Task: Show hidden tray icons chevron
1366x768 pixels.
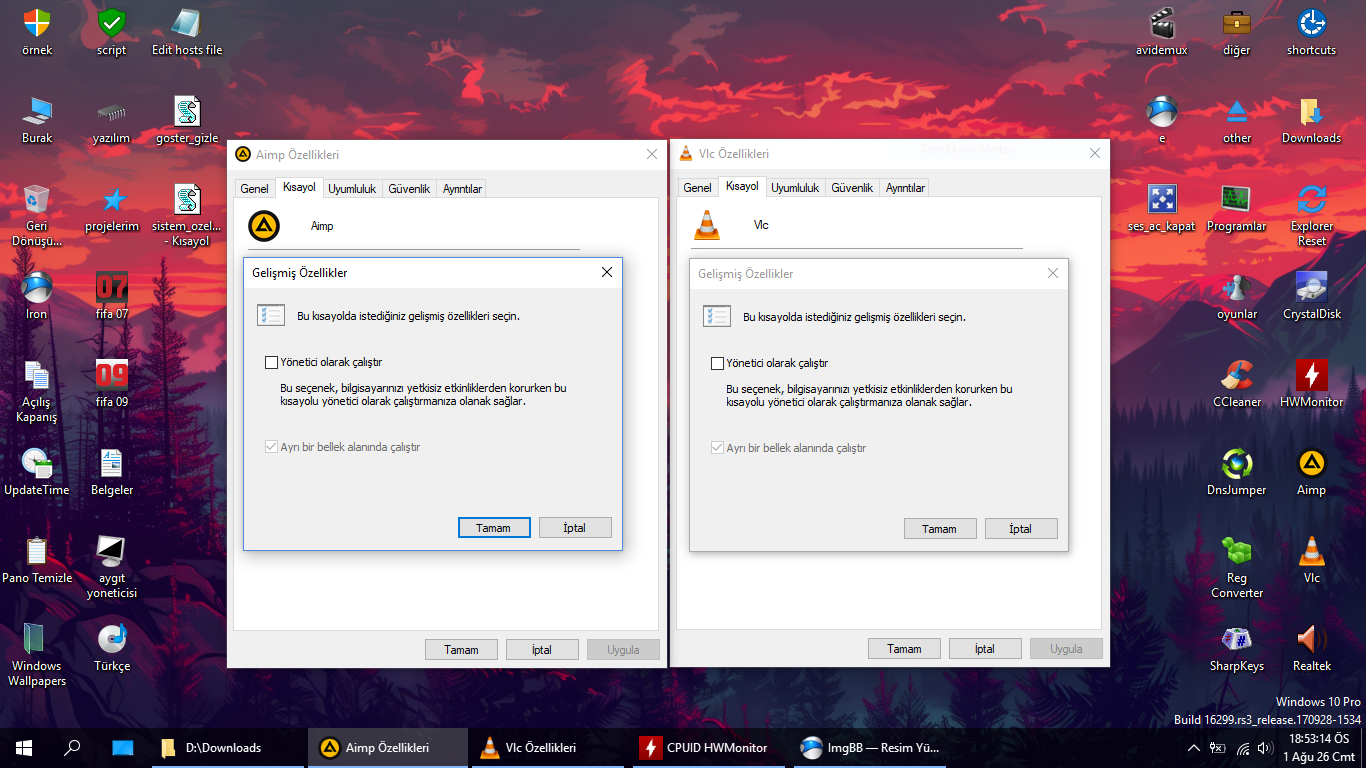Action: pos(1194,747)
